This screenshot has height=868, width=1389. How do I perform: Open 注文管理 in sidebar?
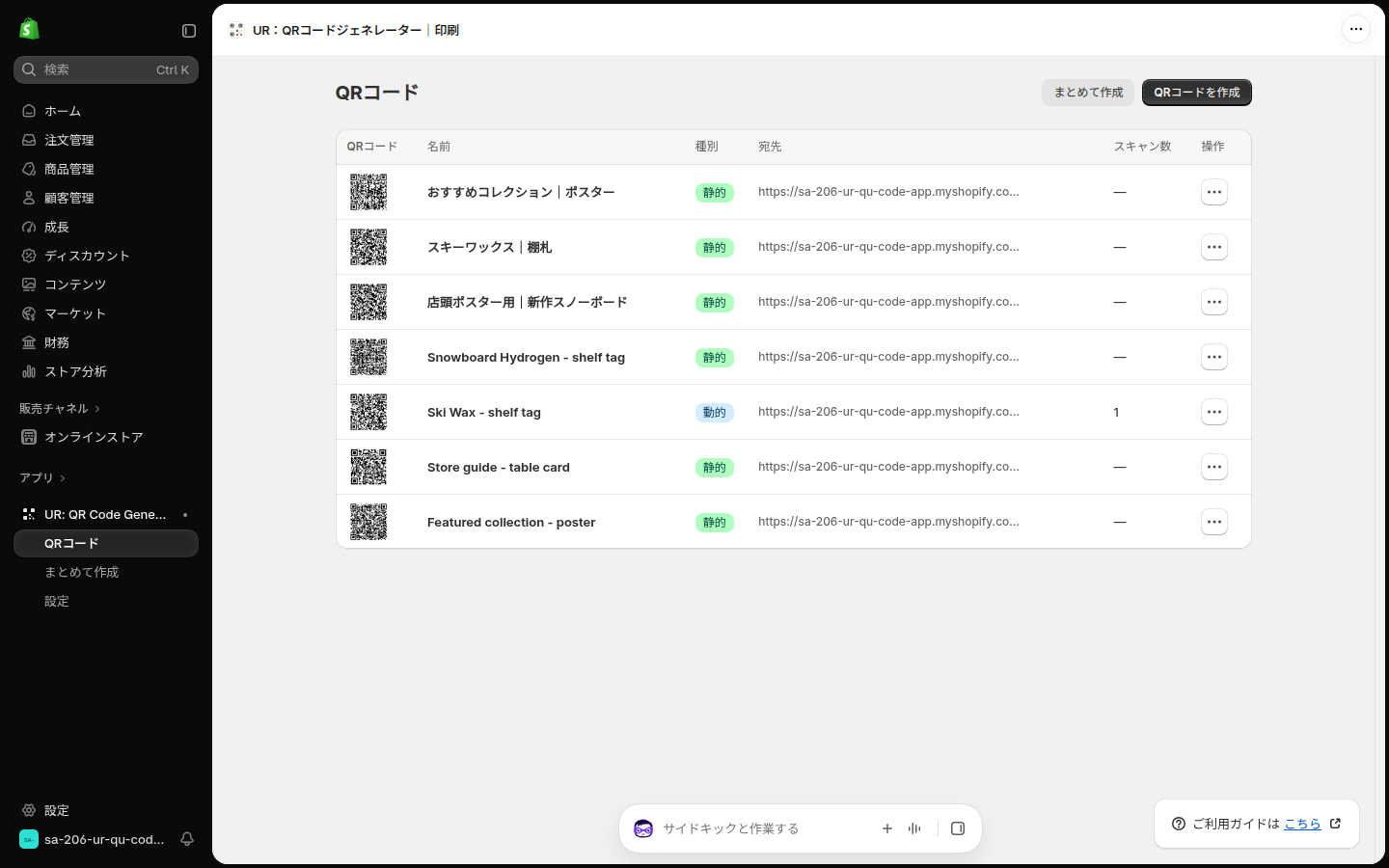(x=106, y=140)
